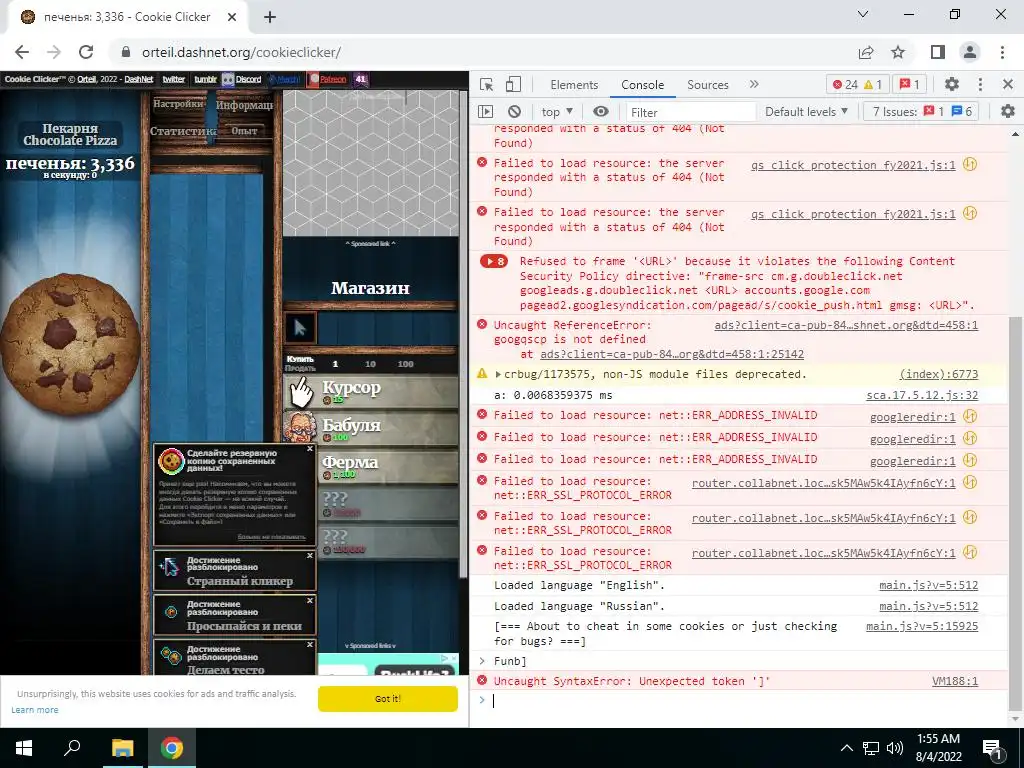Switch to the Console tab
The image size is (1024, 768).
click(643, 85)
